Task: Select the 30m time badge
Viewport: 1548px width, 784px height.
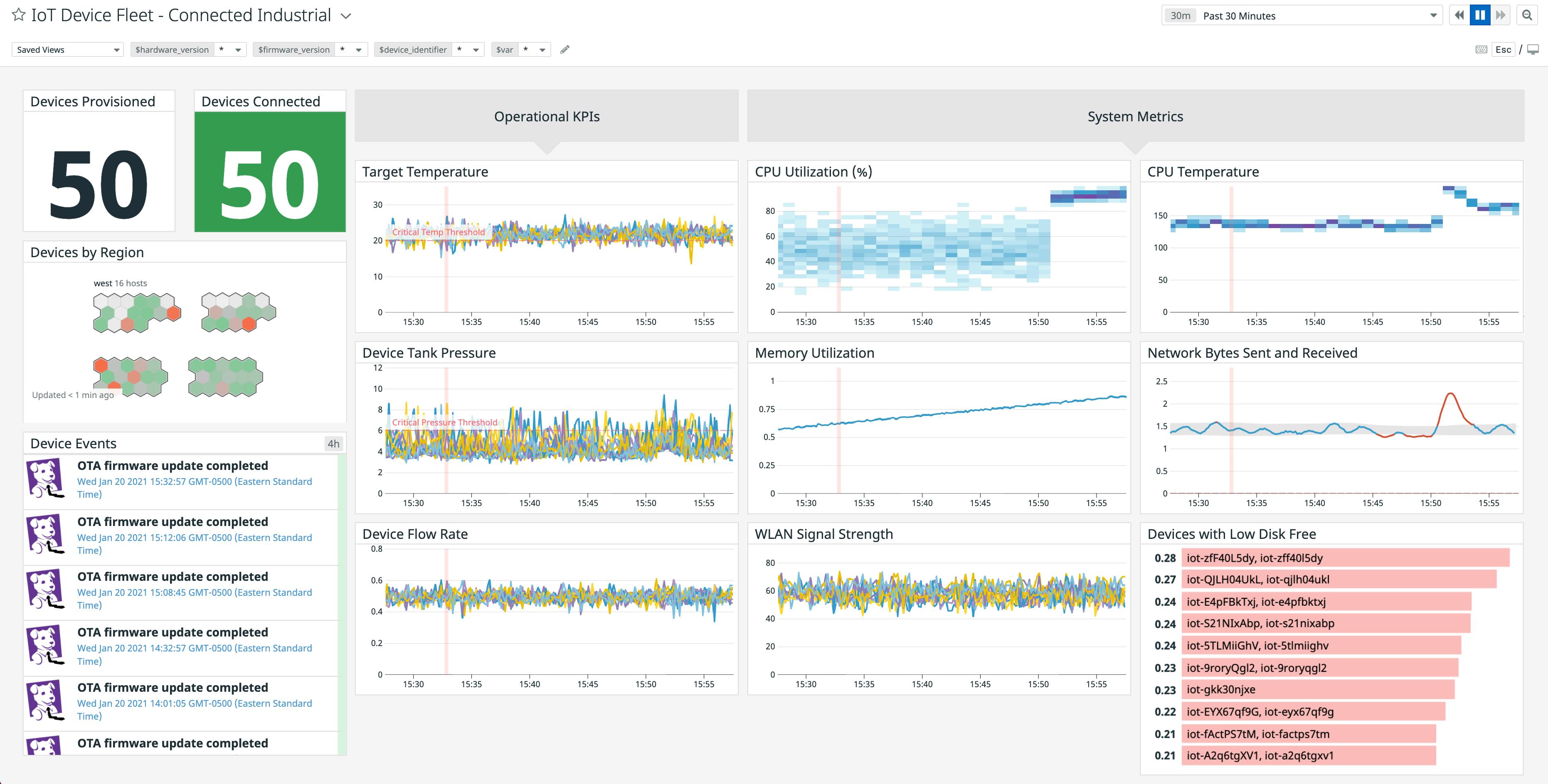Action: tap(1180, 15)
